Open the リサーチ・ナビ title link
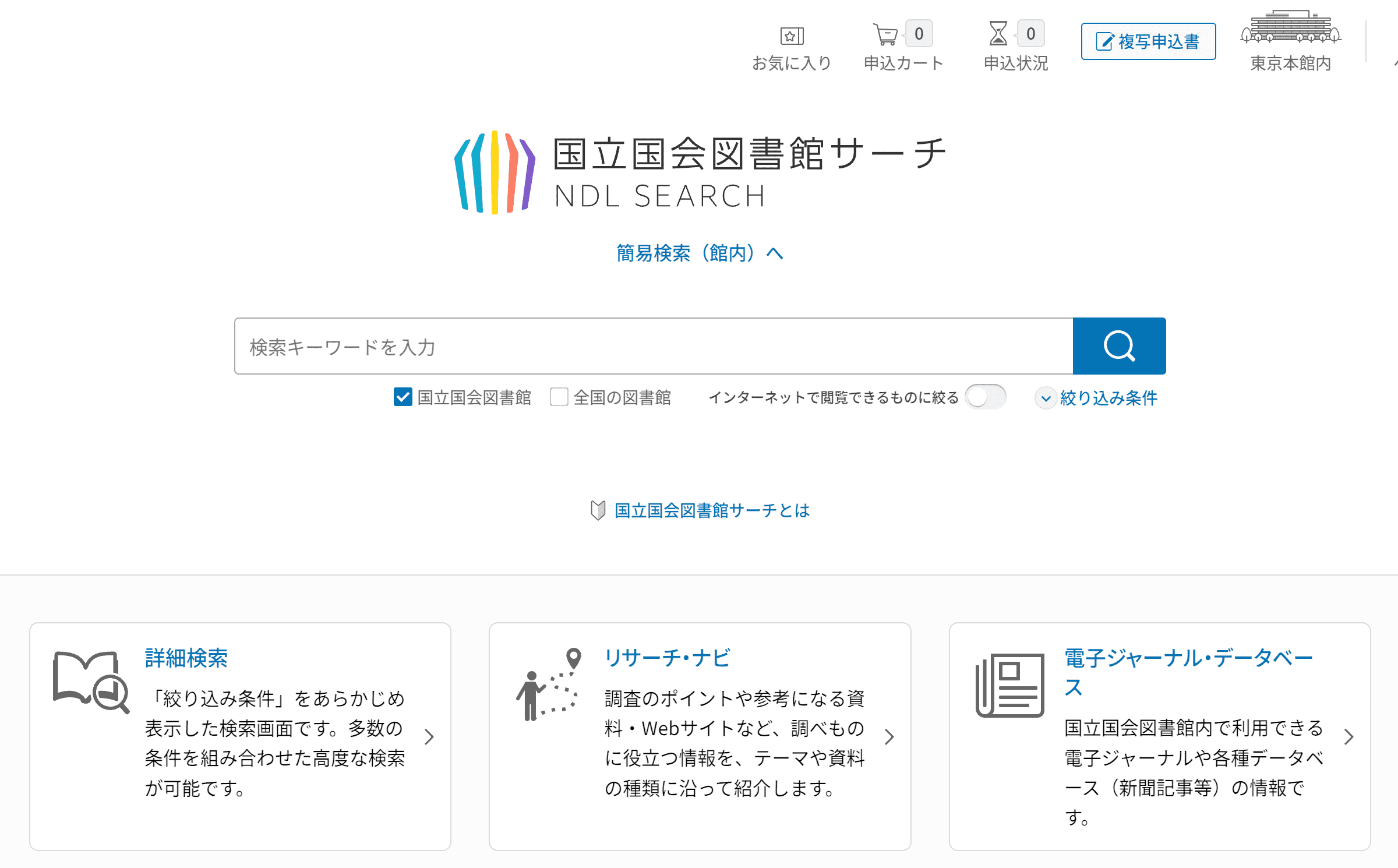Viewport: 1398px width, 868px height. coord(667,658)
